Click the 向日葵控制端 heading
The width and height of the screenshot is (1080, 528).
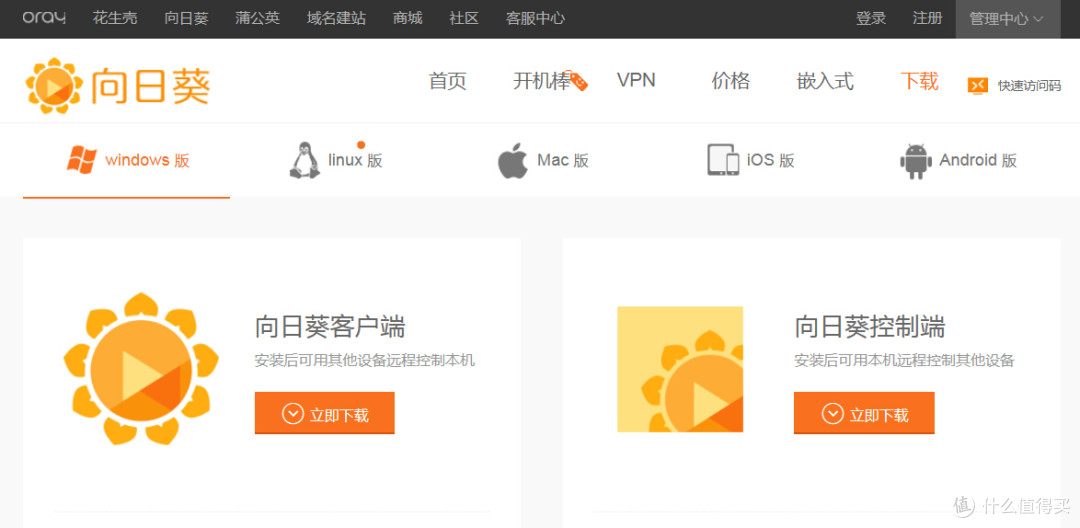[x=869, y=327]
